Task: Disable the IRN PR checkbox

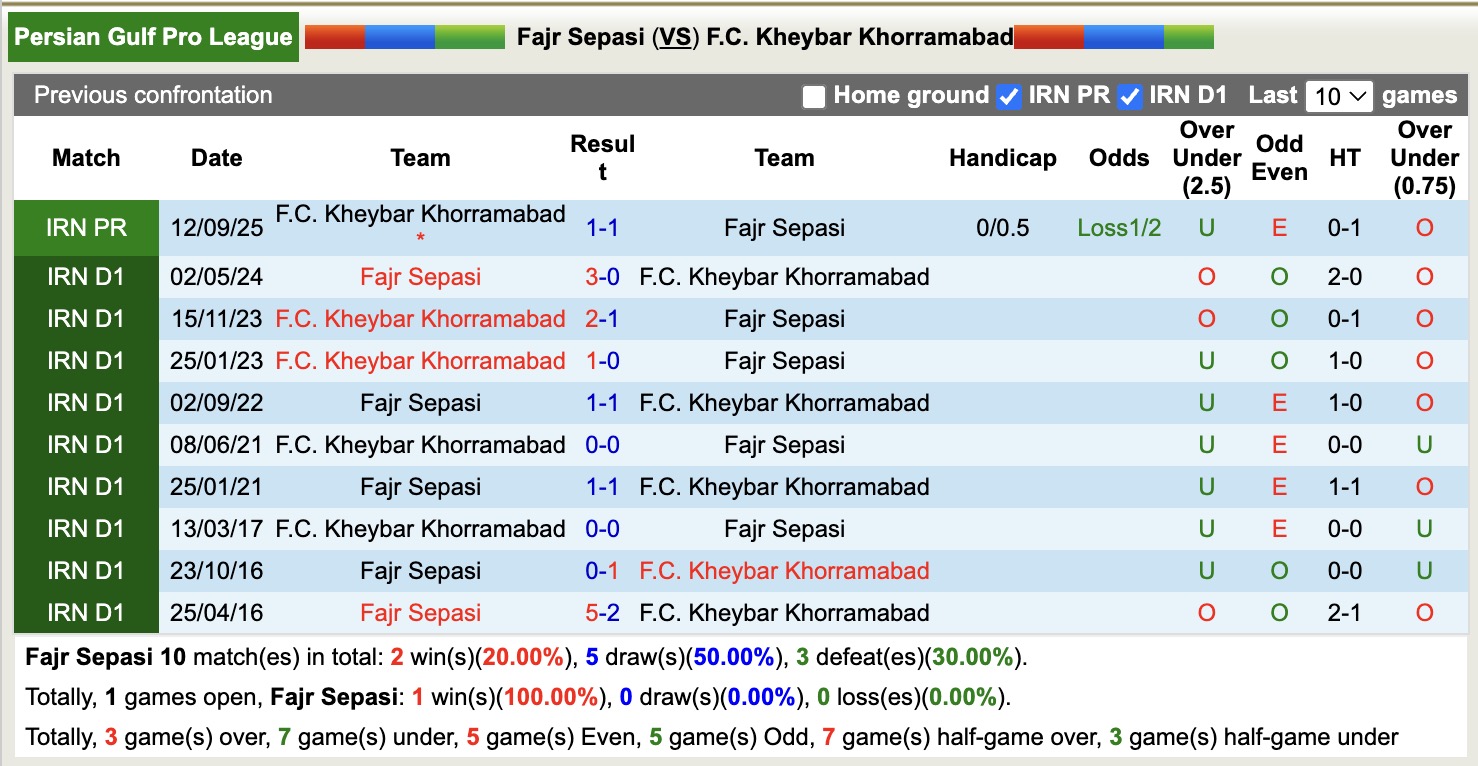Action: [1009, 96]
